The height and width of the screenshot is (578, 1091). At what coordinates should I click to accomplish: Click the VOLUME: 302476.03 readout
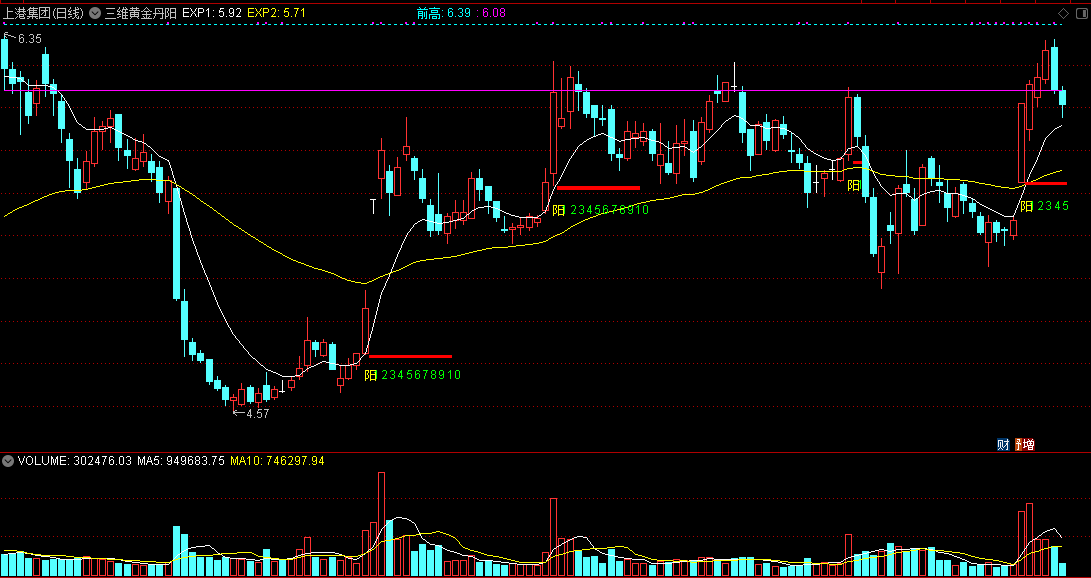(x=74, y=460)
